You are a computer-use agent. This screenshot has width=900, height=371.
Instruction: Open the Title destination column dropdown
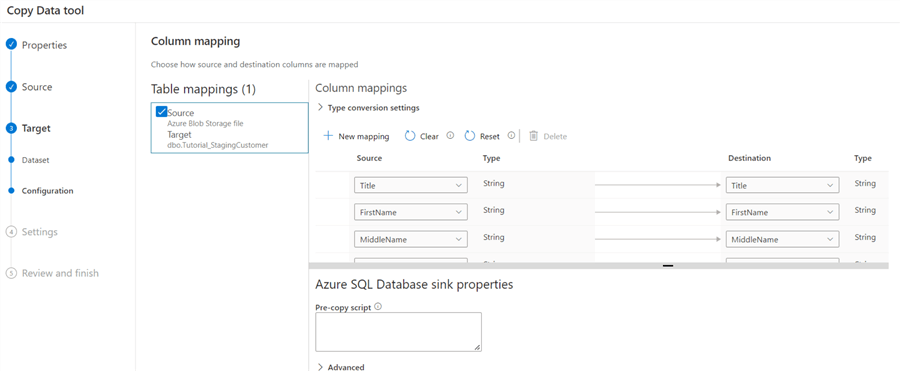pyautogui.click(x=782, y=185)
